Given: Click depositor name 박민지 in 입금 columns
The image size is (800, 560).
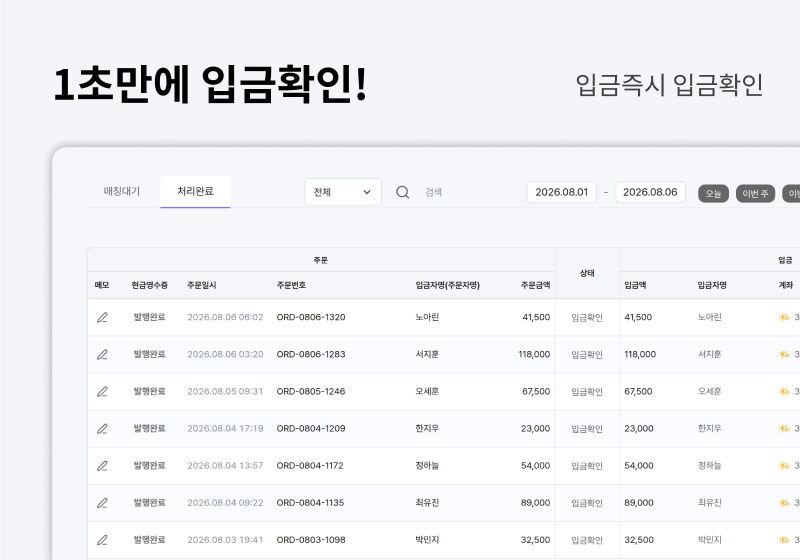Looking at the screenshot, I should pos(710,540).
